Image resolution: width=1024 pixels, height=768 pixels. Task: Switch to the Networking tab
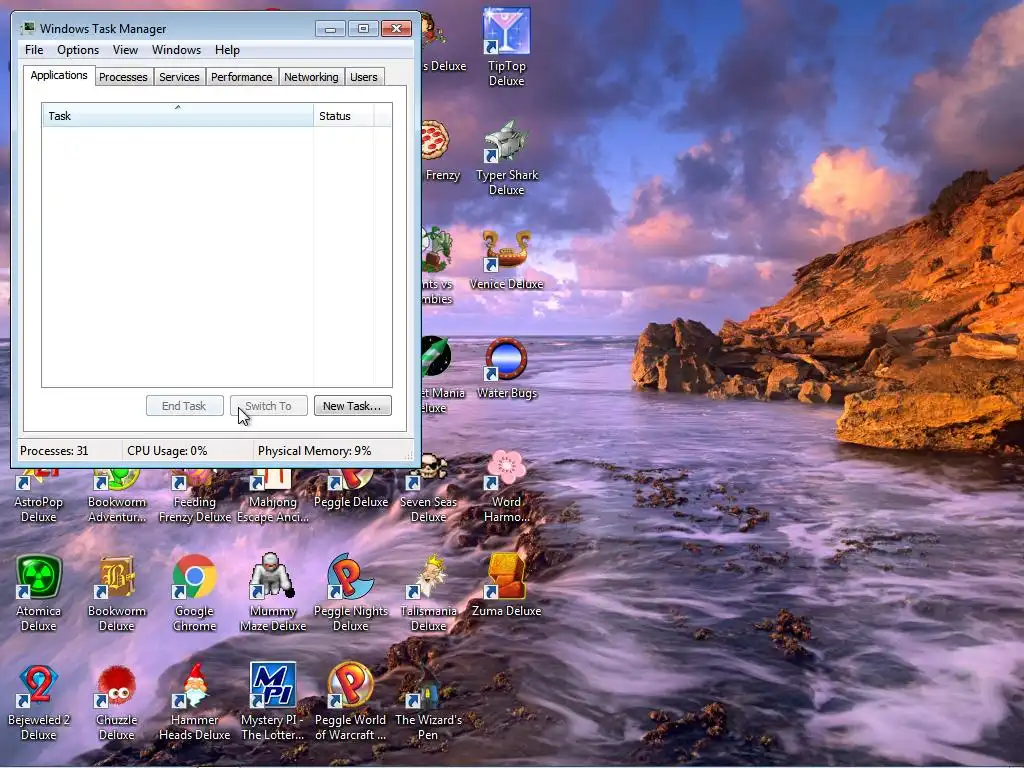point(311,77)
